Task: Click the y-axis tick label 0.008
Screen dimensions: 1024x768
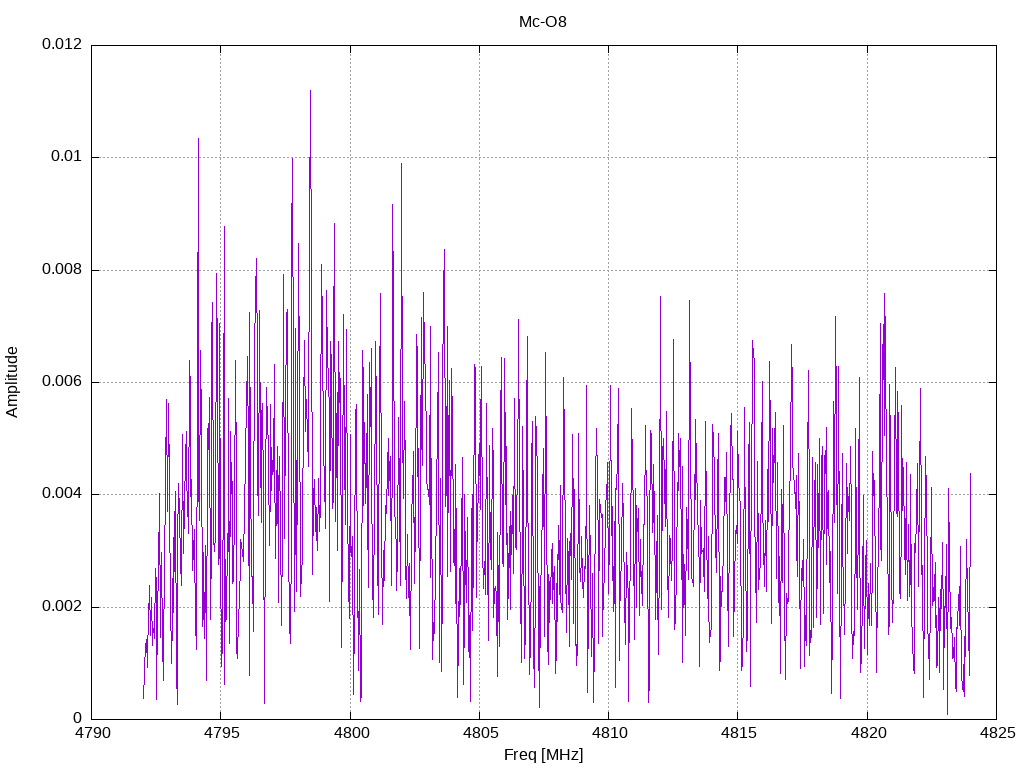Action: [62, 270]
